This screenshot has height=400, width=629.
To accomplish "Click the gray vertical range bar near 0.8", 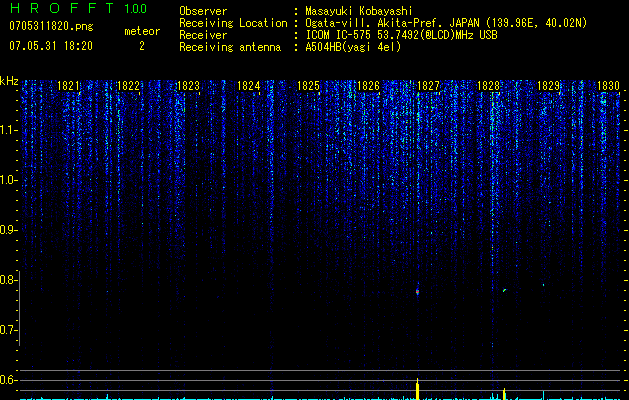I will tap(20, 308).
